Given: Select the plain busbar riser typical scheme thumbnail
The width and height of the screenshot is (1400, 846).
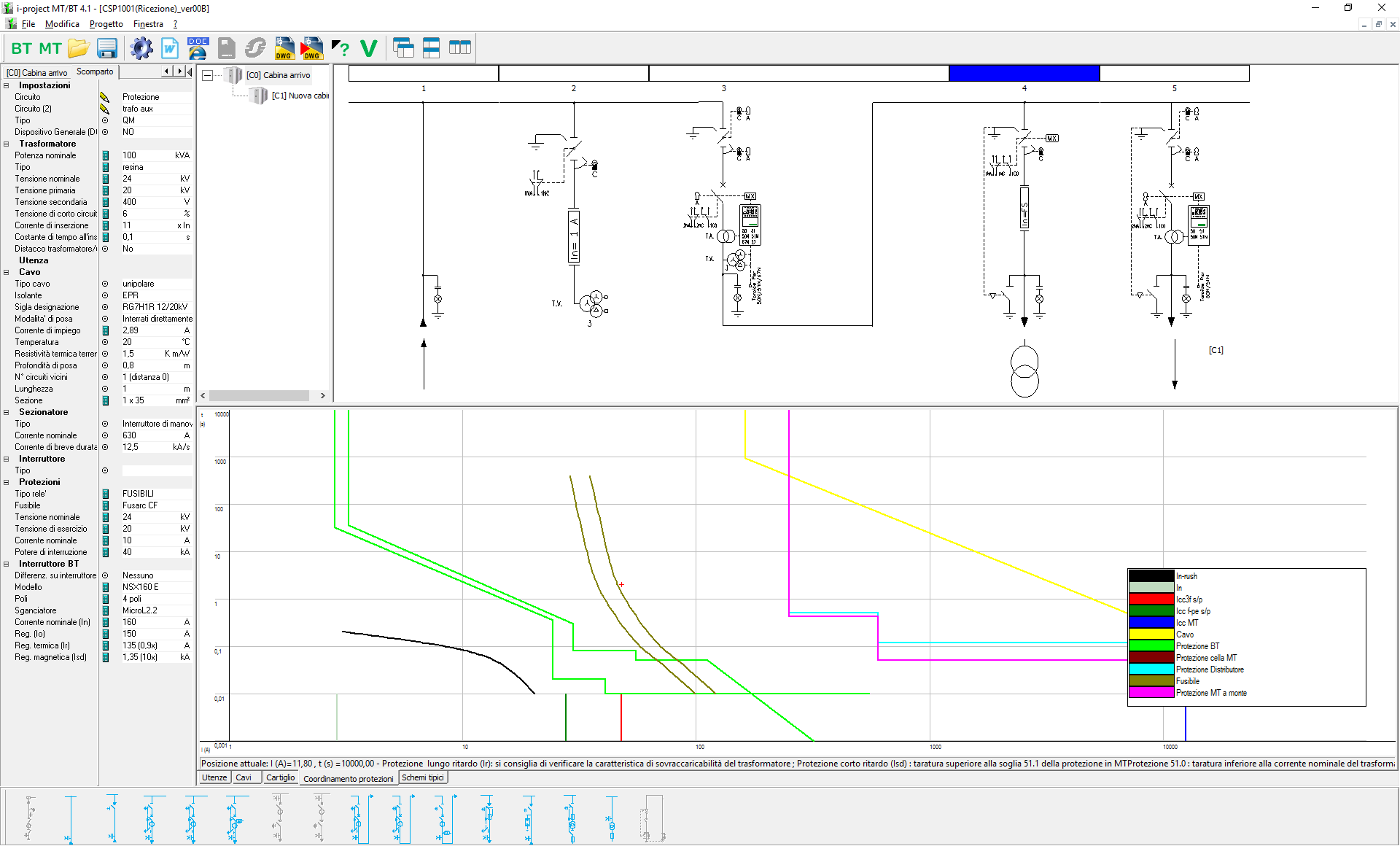Looking at the screenshot, I should click(x=70, y=818).
